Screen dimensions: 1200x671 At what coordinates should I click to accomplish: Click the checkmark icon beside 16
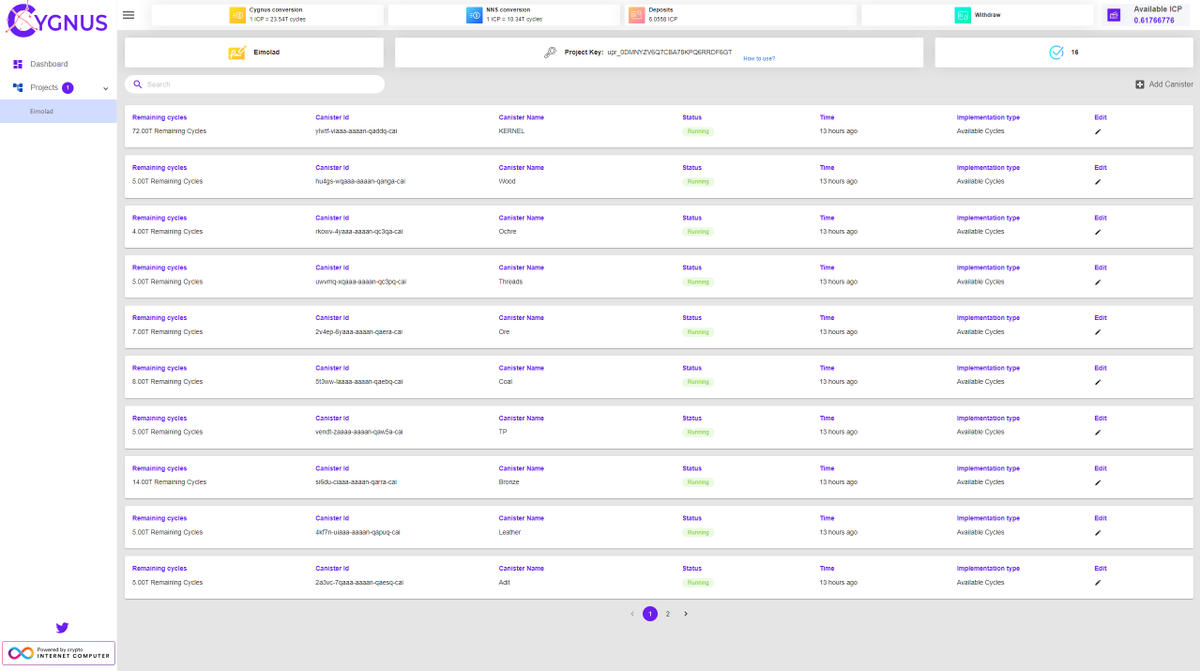click(1056, 52)
